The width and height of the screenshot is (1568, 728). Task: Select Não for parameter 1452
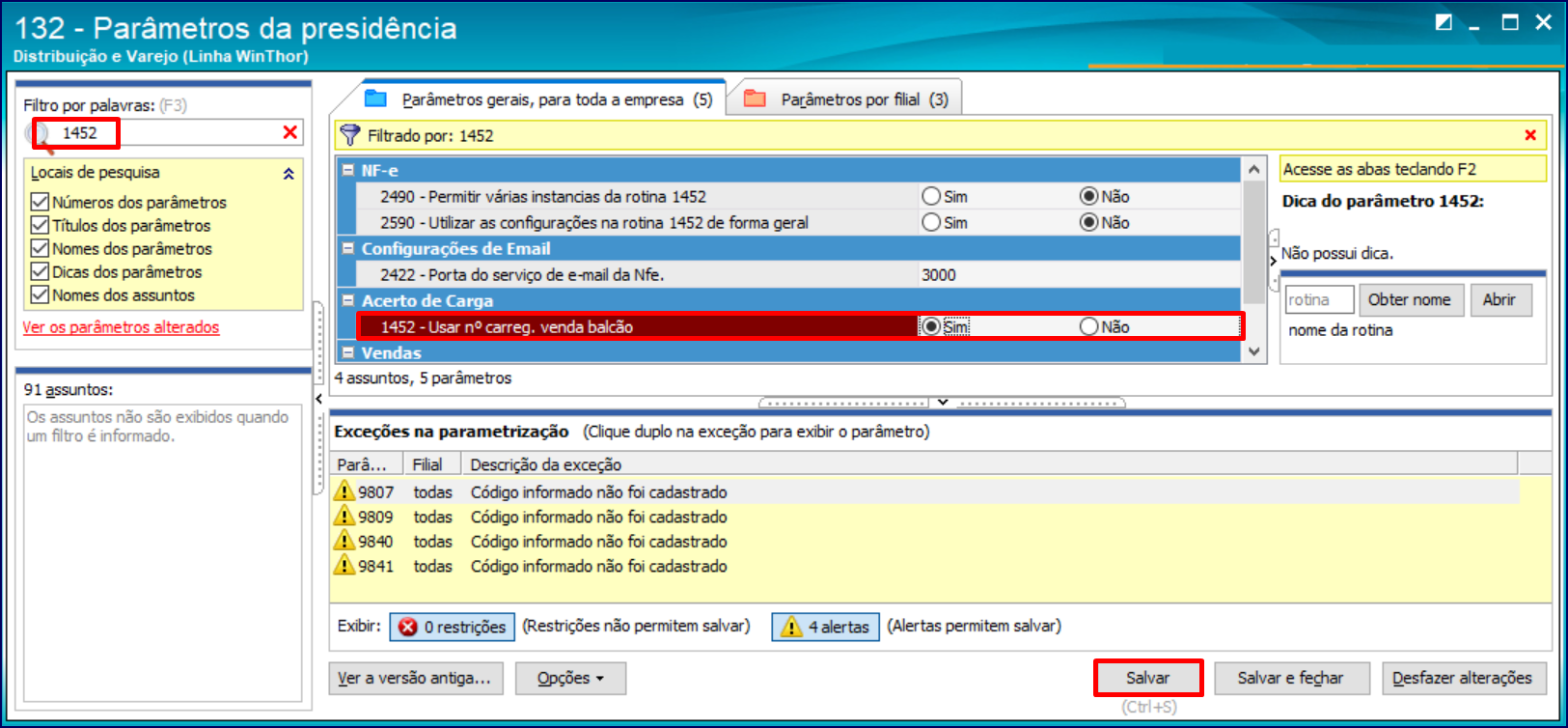(1088, 326)
